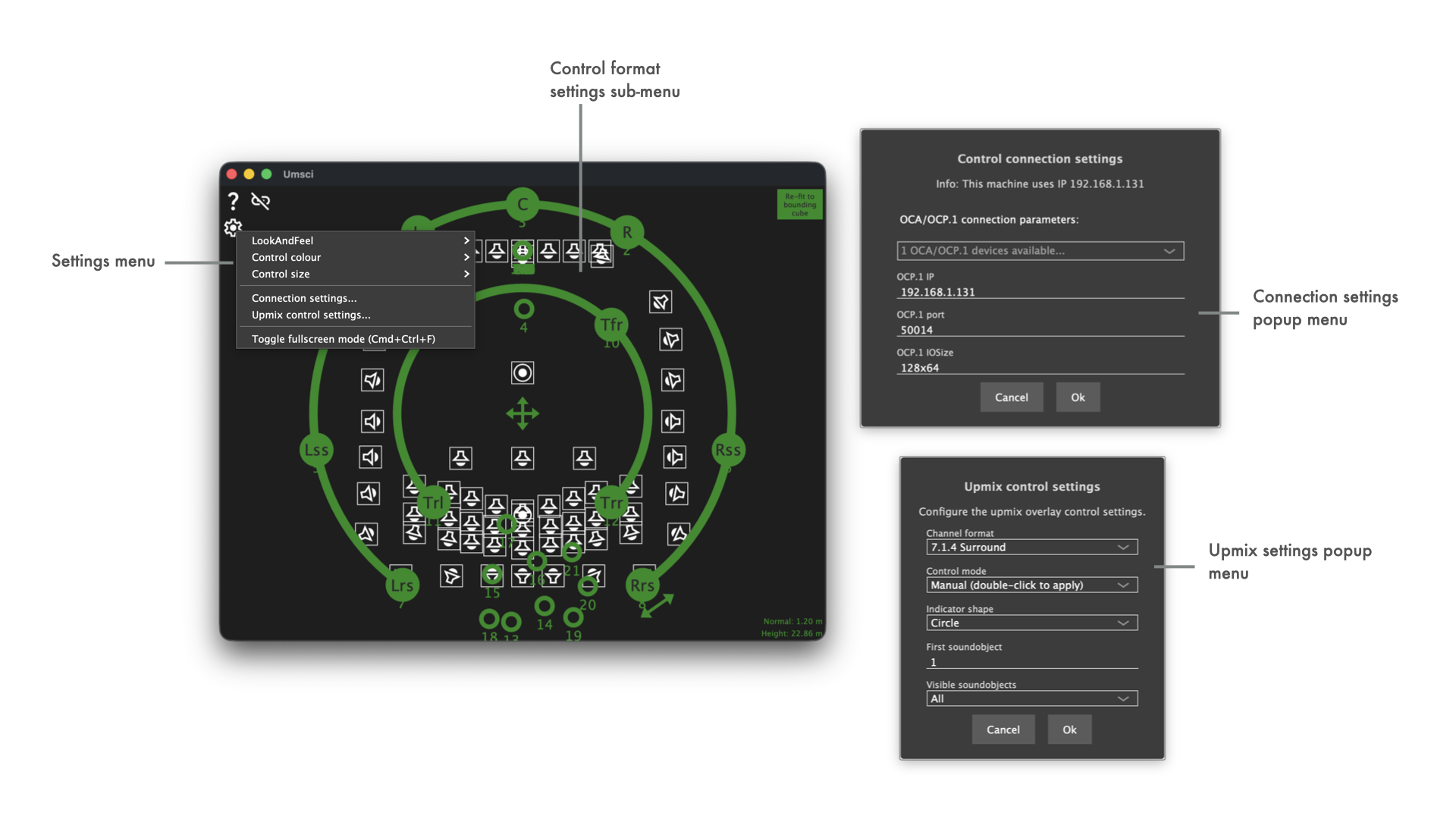
Task: Click the diagonal stretch arrow near Rrs
Action: click(657, 605)
